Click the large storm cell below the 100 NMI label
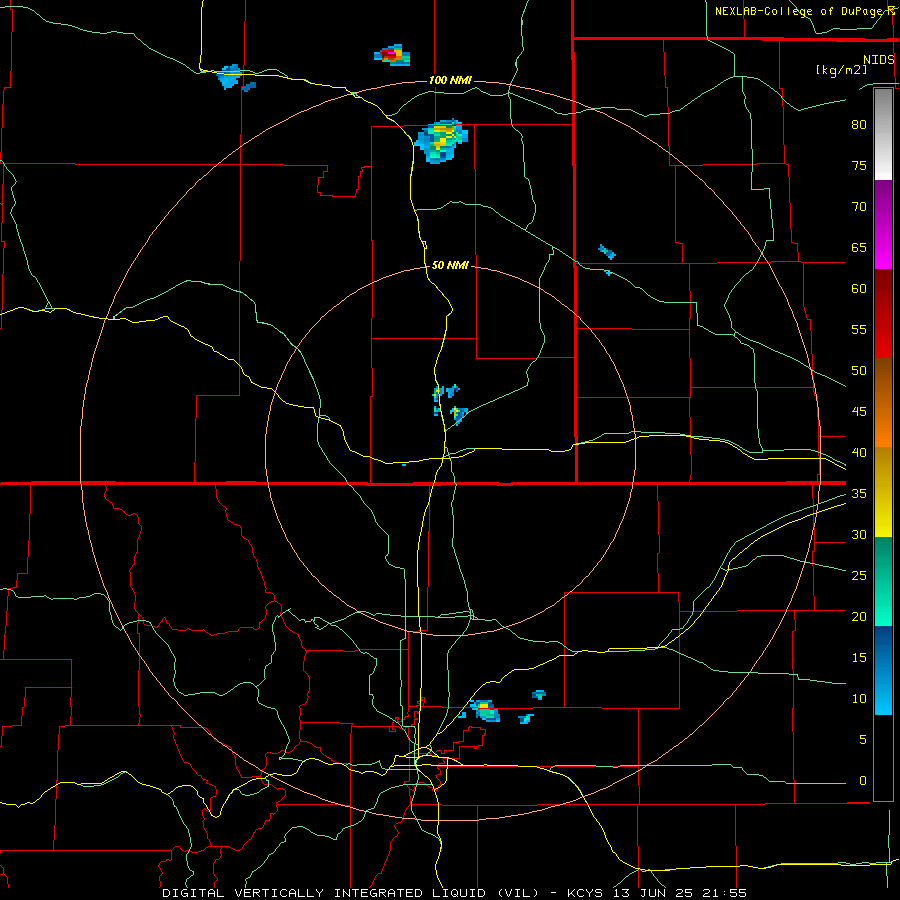This screenshot has height=900, width=900. pyautogui.click(x=441, y=141)
